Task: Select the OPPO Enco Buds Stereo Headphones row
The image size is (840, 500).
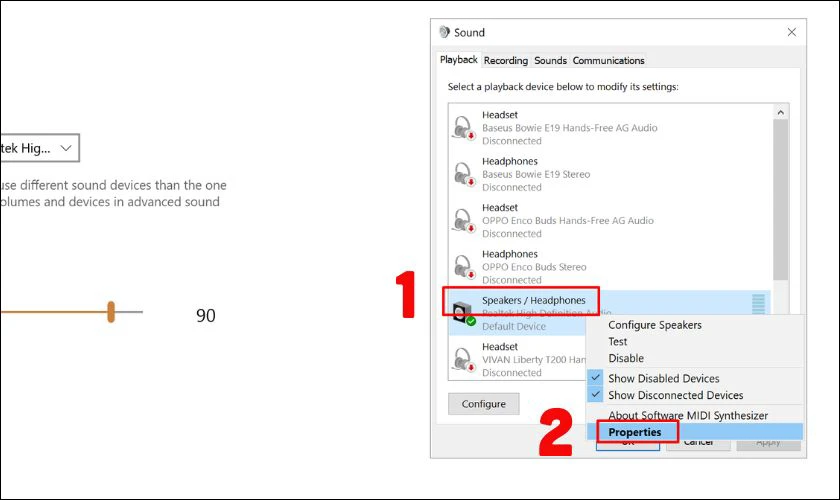Action: coord(610,266)
